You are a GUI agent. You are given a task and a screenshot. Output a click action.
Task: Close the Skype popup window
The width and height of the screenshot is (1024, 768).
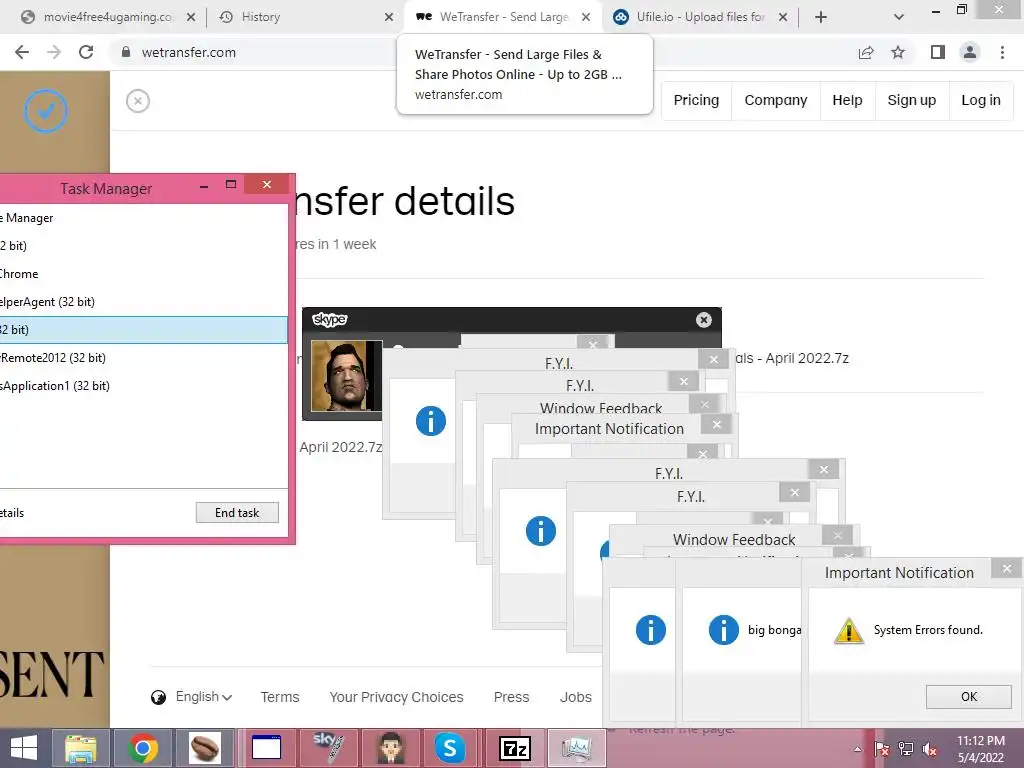click(703, 319)
